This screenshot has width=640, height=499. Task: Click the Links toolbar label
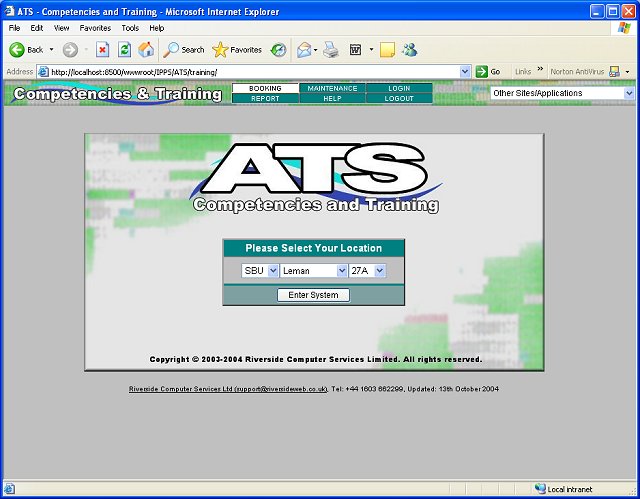tap(523, 72)
